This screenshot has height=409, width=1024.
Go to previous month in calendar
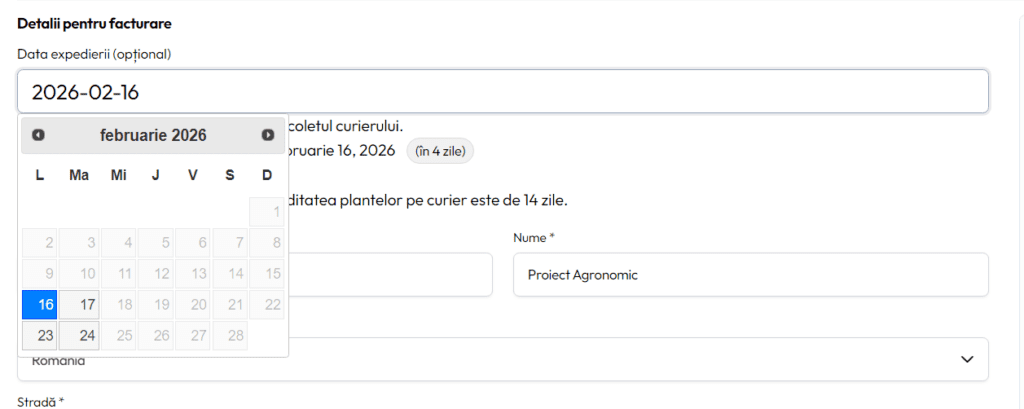tap(38, 135)
